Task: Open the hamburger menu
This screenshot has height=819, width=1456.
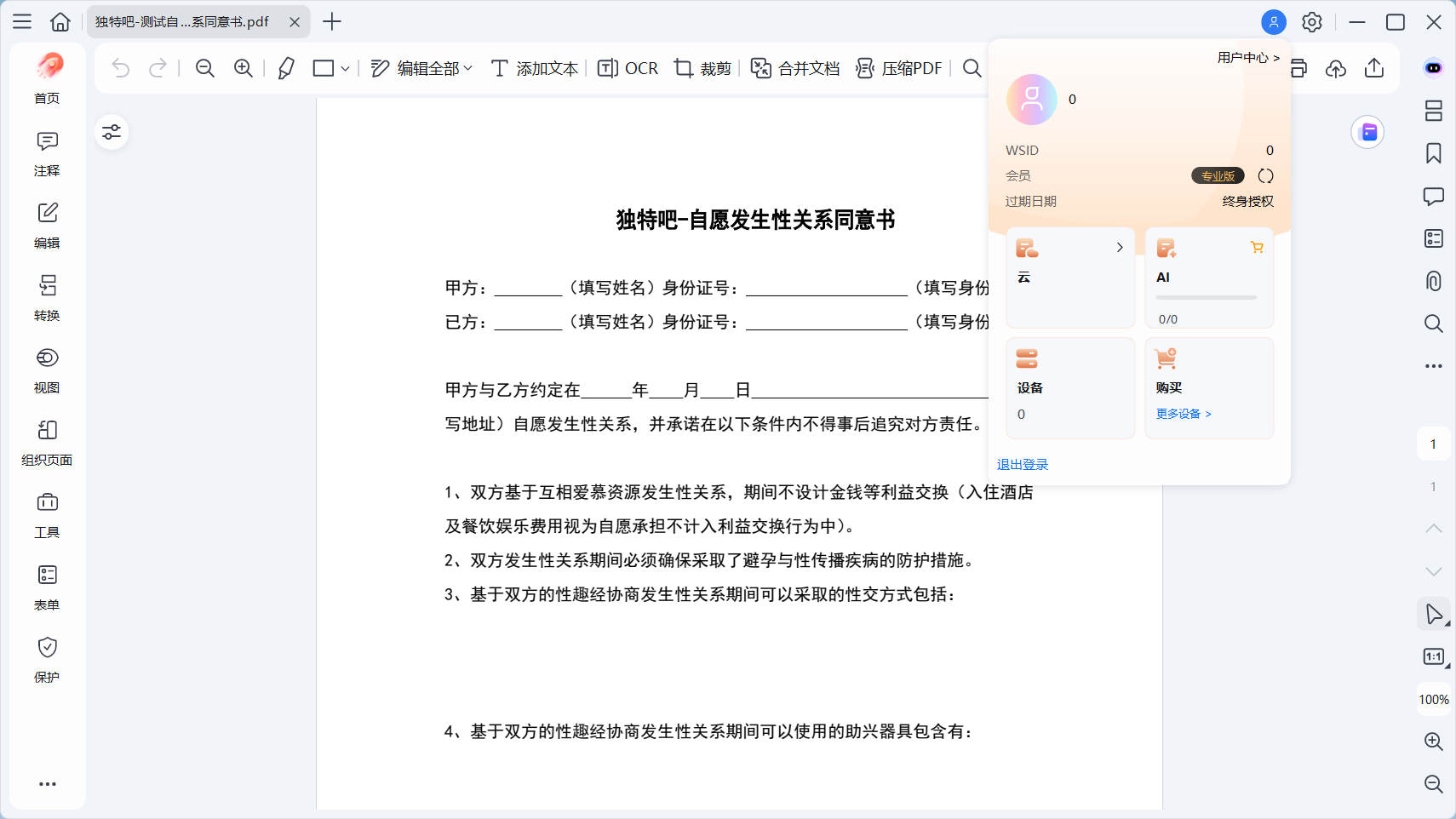Action: click(x=22, y=21)
